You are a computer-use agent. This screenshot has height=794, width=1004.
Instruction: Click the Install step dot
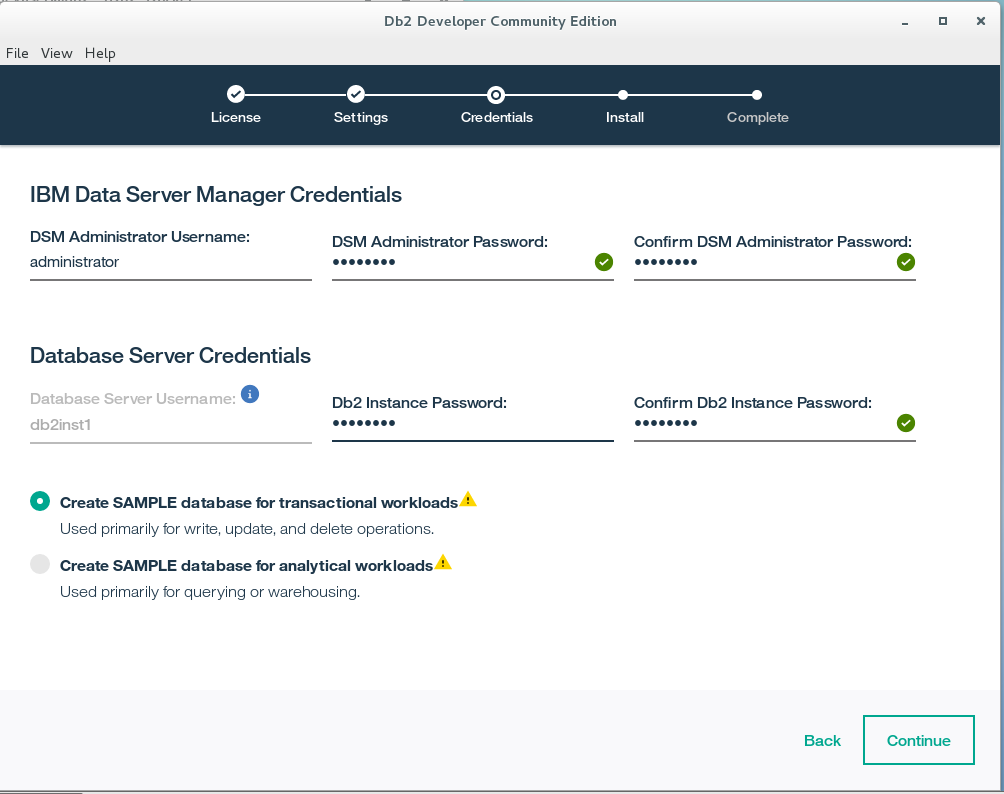[x=623, y=95]
